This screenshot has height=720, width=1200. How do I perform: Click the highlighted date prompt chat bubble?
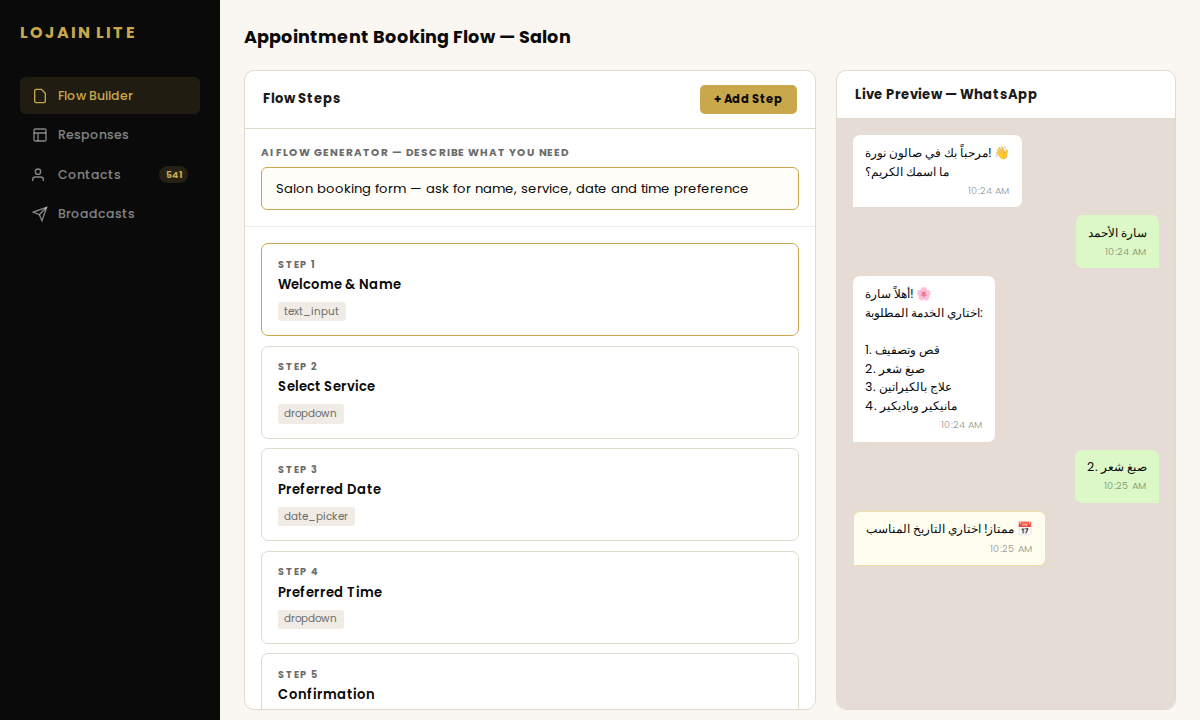948,538
